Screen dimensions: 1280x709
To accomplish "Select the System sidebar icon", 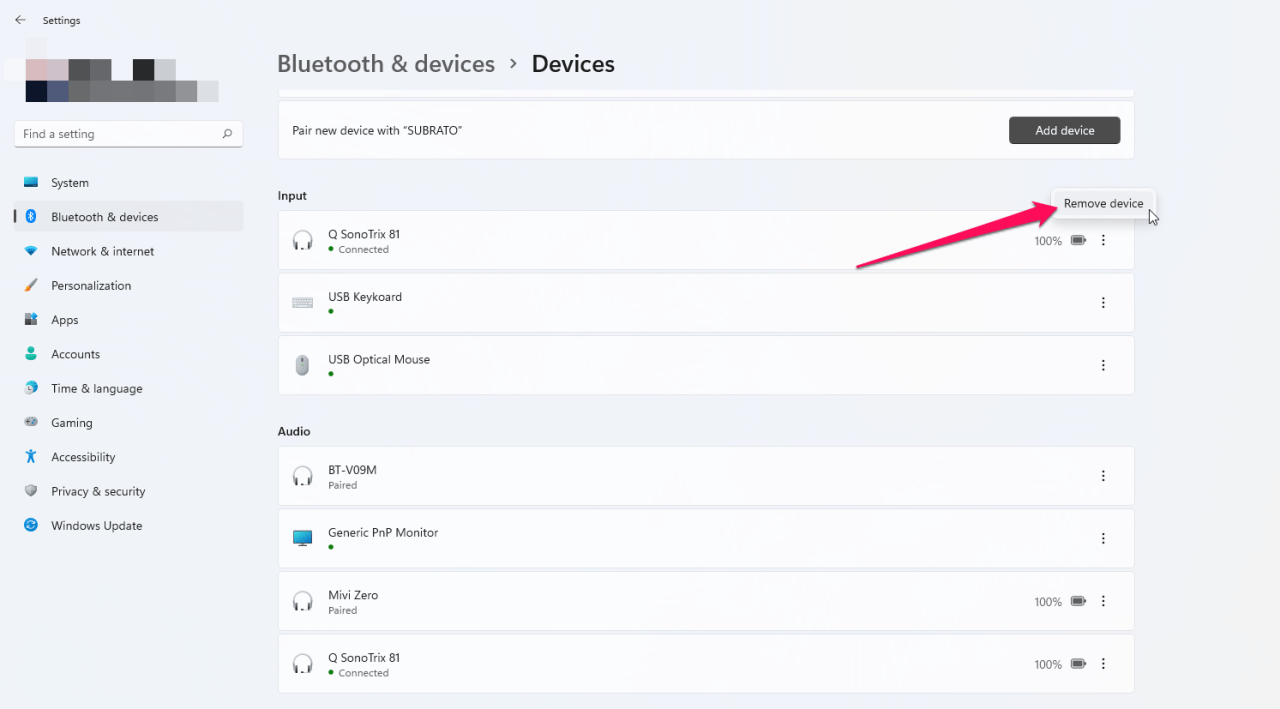I will (x=31, y=182).
